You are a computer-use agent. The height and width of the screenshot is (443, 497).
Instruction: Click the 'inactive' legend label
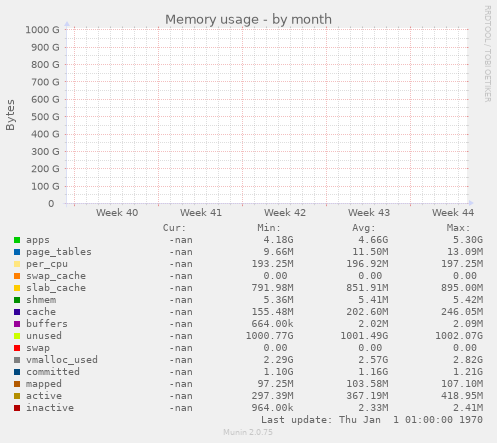click(50, 408)
